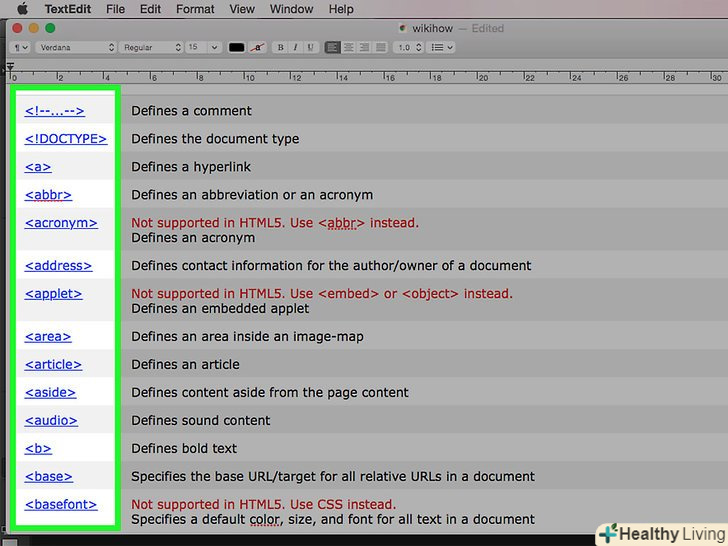Click the black text color swatch
This screenshot has width=728, height=546.
click(236, 47)
